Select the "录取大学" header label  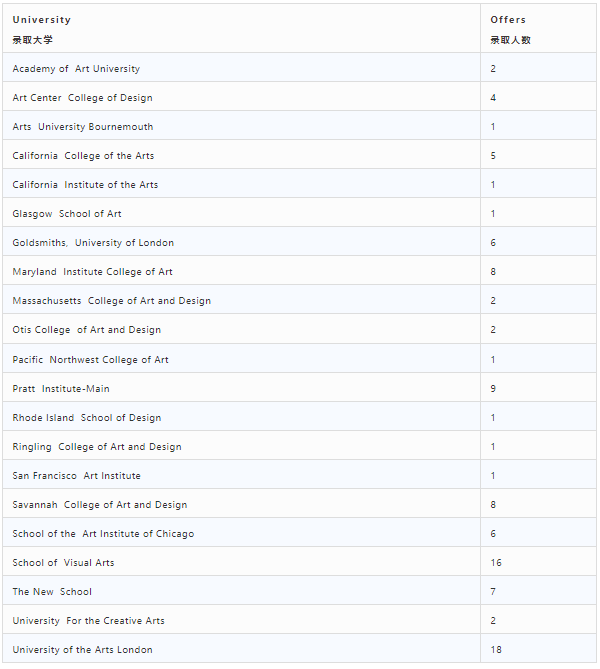click(x=33, y=40)
